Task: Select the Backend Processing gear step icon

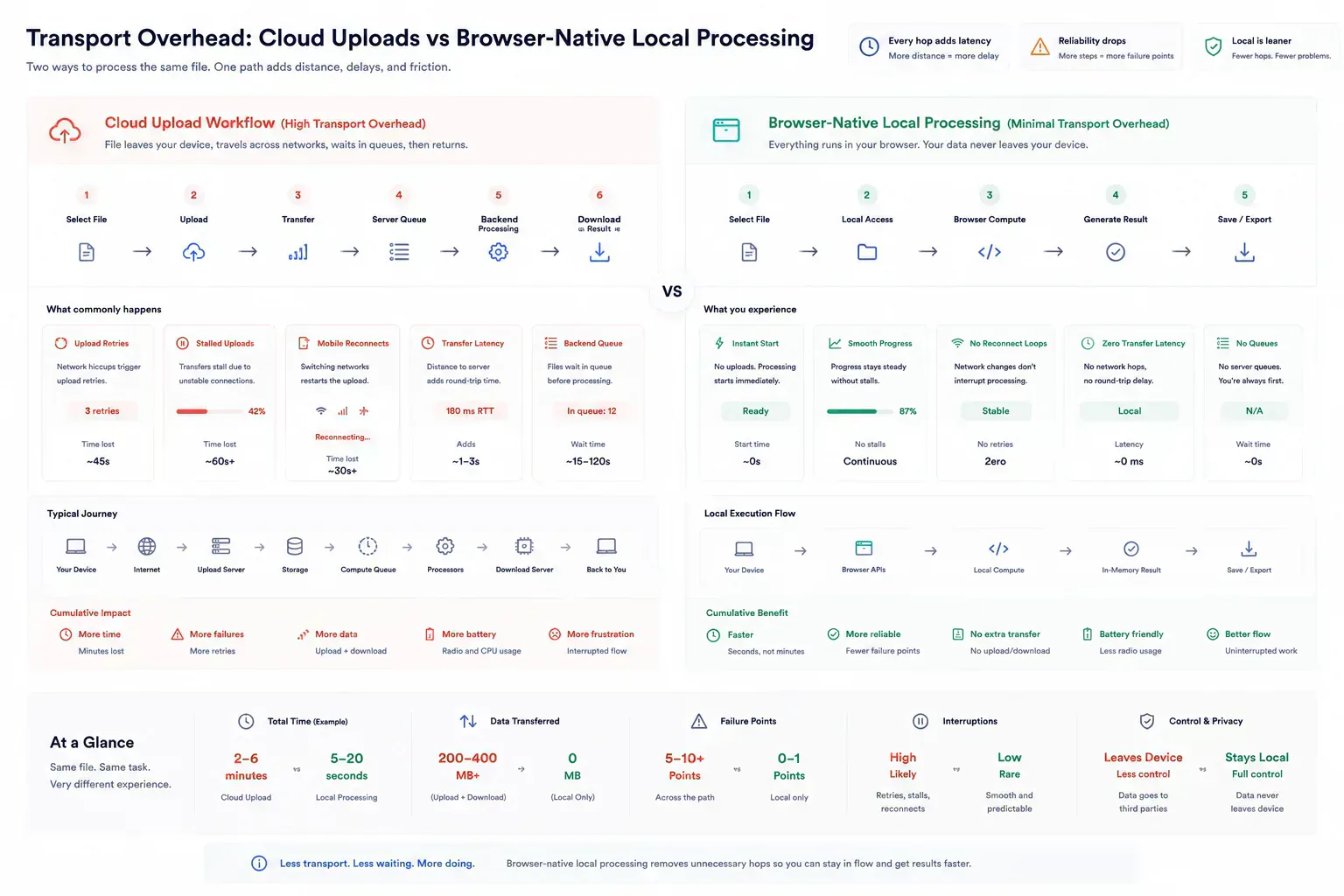Action: tap(499, 252)
